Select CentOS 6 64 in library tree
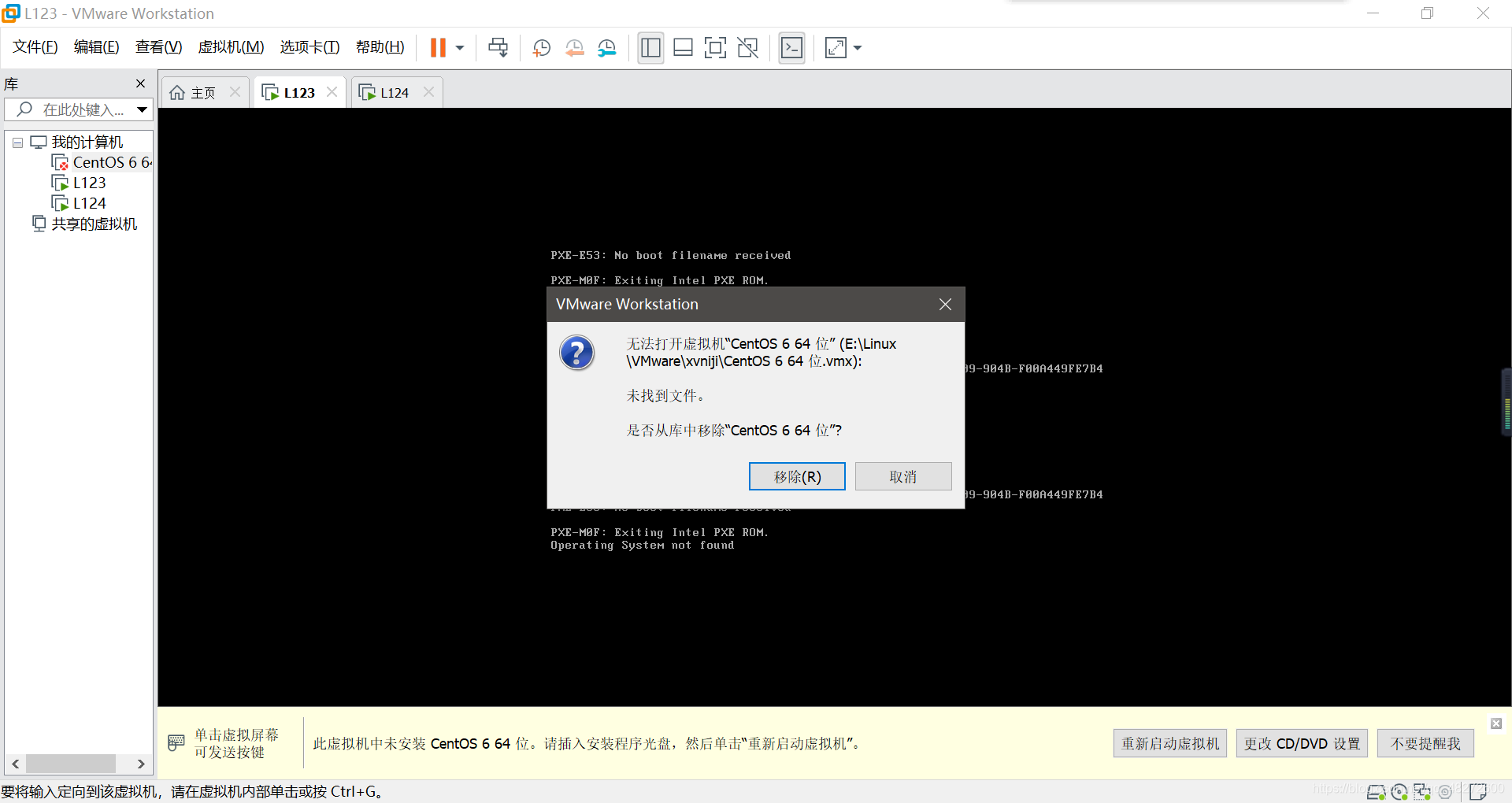 click(112, 163)
